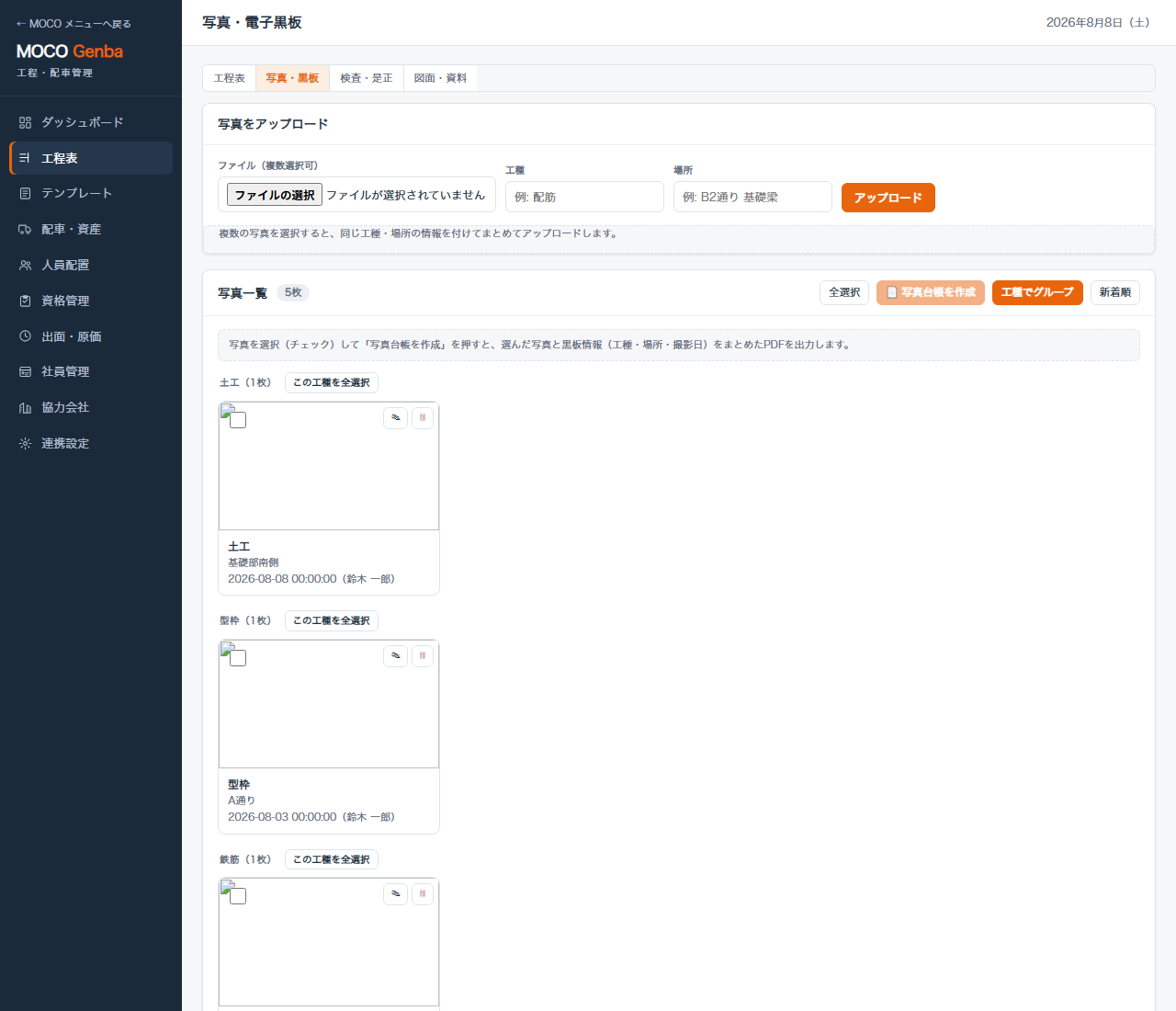Screen dimensions: 1176x1011
Task: Return via the ← MOCO メニューへ戻る link
Action: pos(73,24)
